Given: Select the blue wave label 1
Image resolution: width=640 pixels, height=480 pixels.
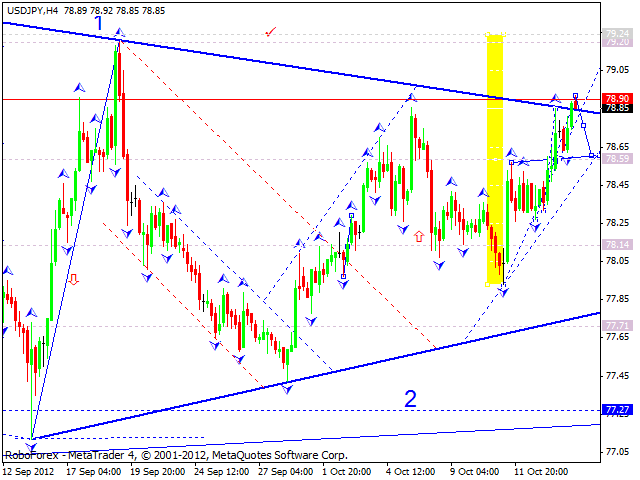Looking at the screenshot, I should 99,23.
